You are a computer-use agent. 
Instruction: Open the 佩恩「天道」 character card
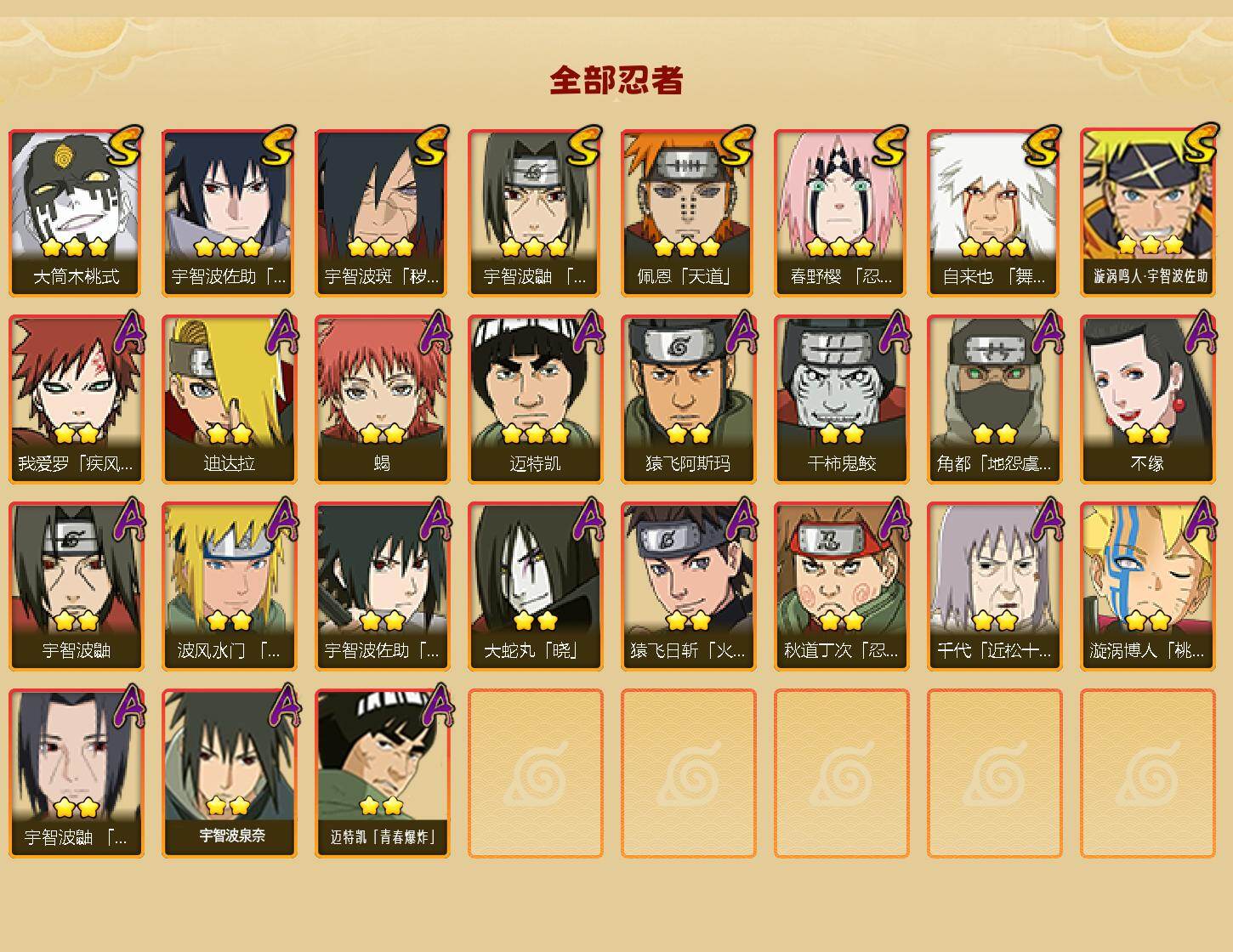(x=688, y=212)
